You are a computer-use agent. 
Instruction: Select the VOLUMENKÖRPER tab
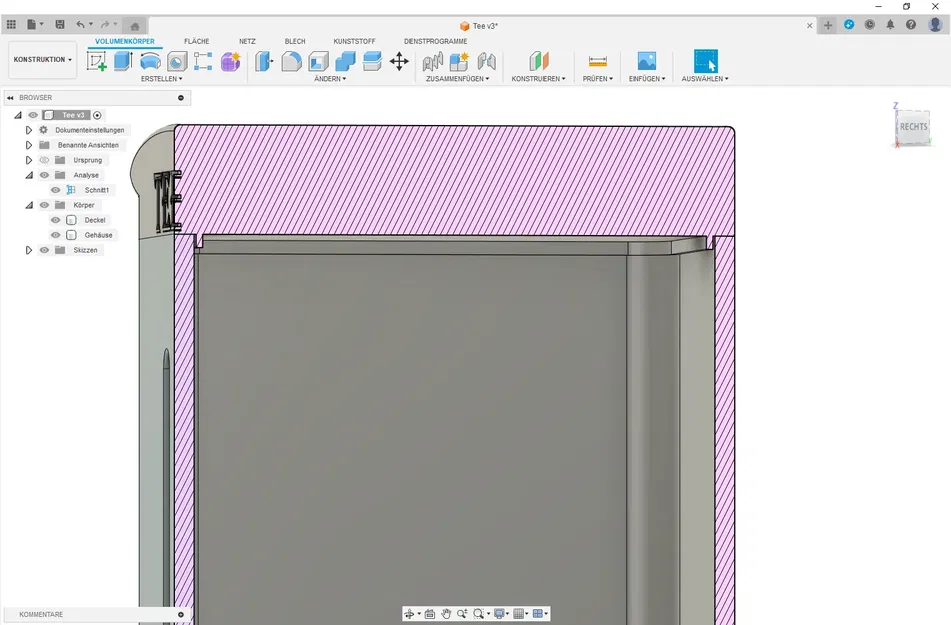coord(124,41)
